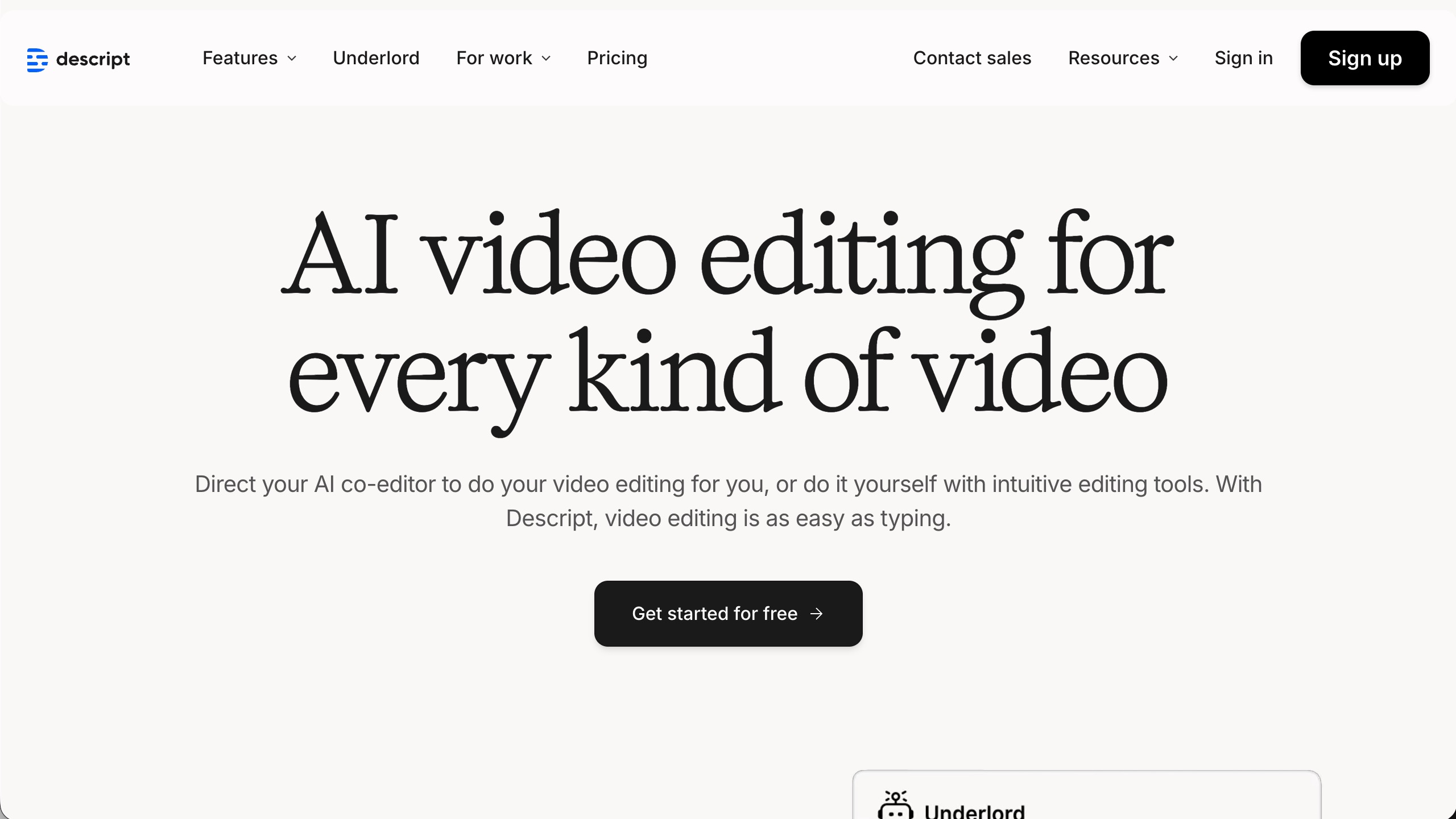Click the arrow icon in Get started button
Viewport: 1456px width, 819px height.
[817, 614]
